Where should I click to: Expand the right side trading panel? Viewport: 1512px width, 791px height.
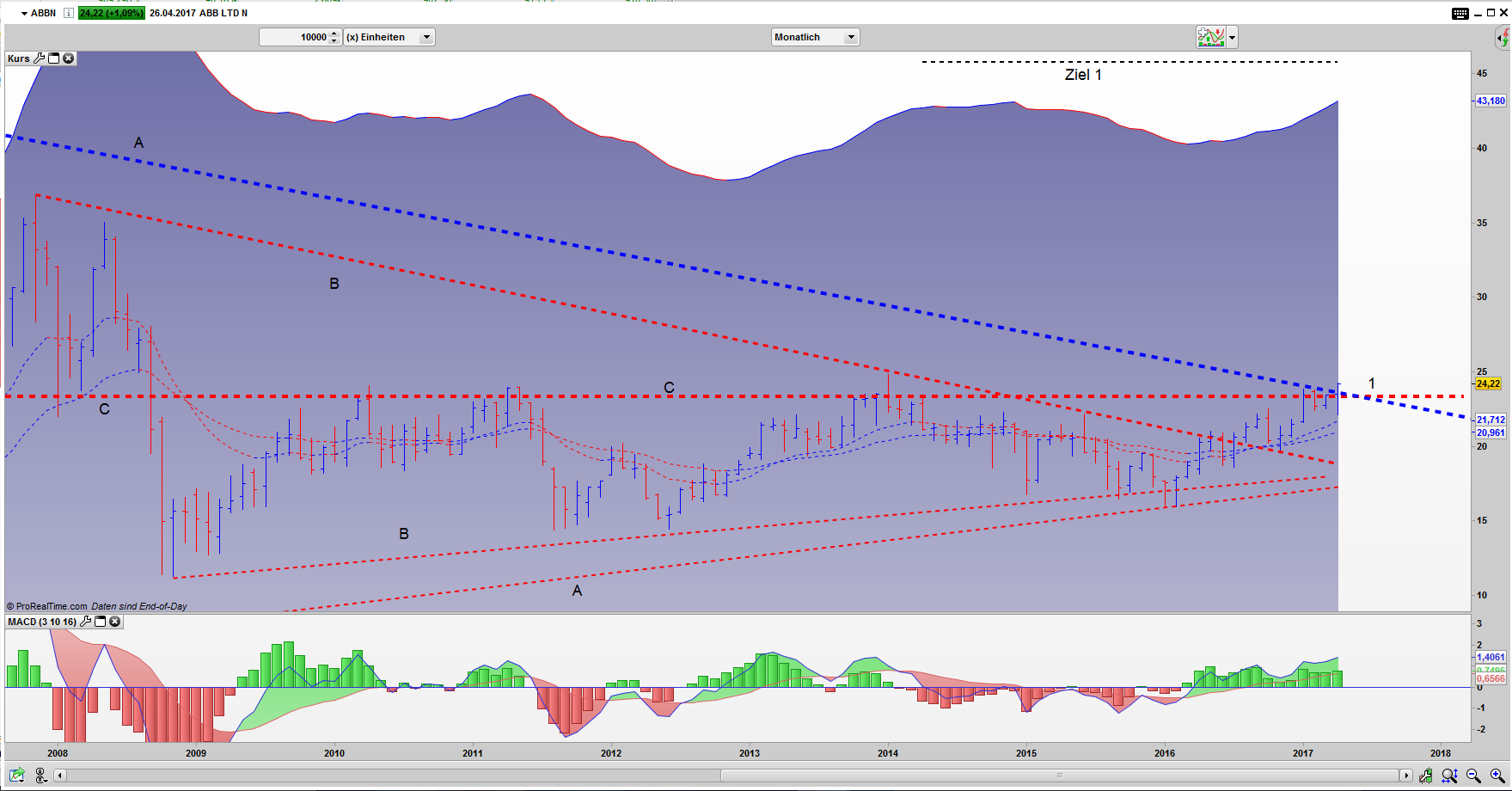(1503, 37)
